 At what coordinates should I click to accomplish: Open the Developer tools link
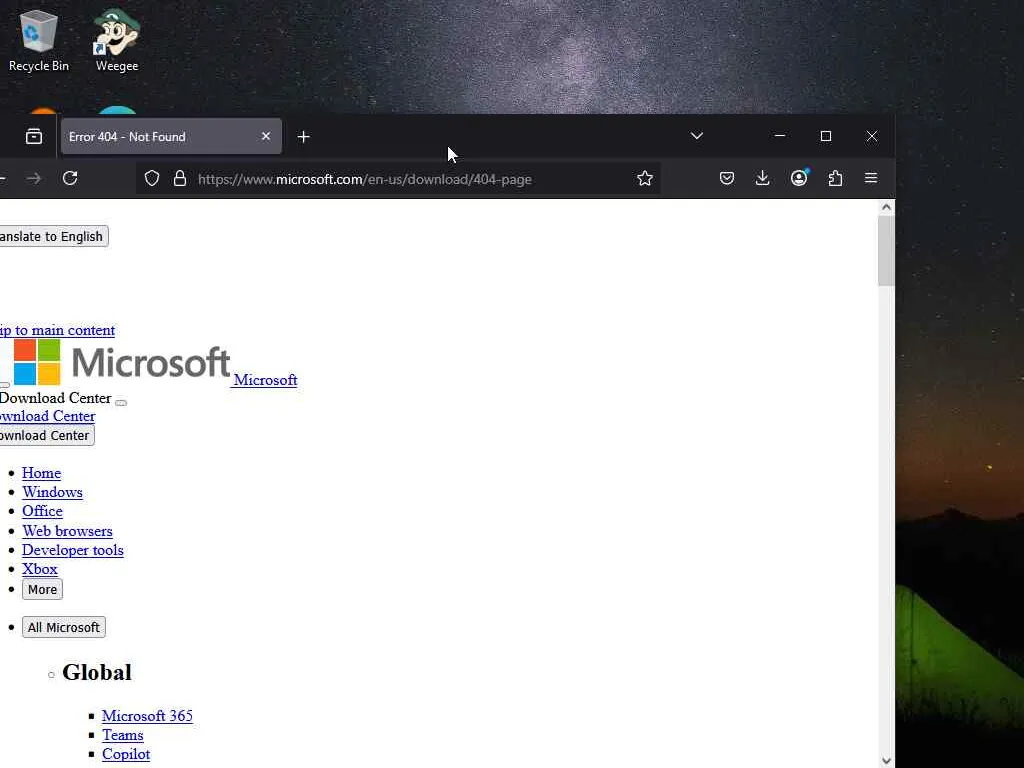[72, 550]
